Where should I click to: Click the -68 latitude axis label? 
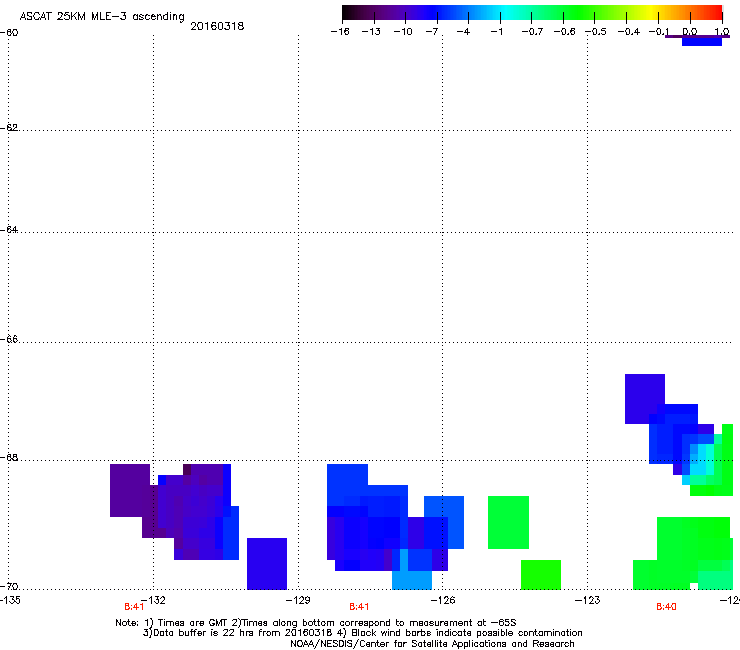(9, 458)
